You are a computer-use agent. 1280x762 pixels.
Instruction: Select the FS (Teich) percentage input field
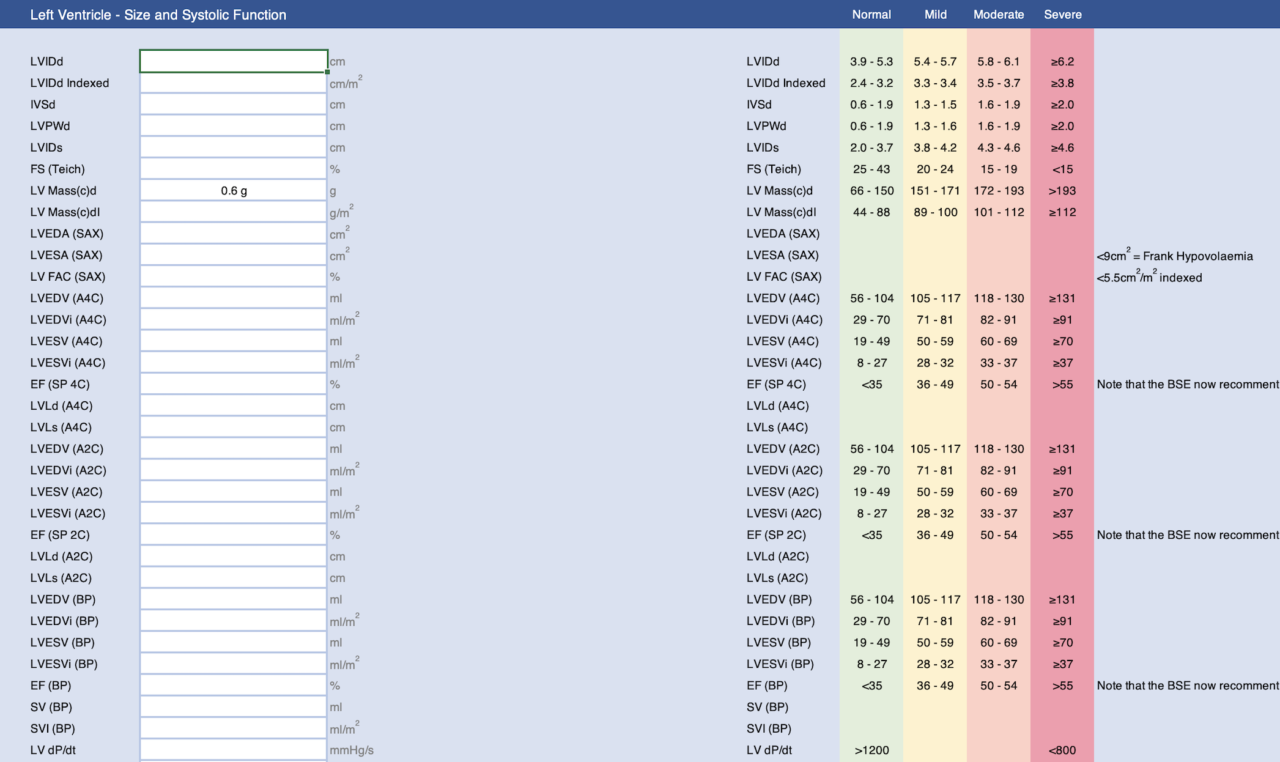233,169
